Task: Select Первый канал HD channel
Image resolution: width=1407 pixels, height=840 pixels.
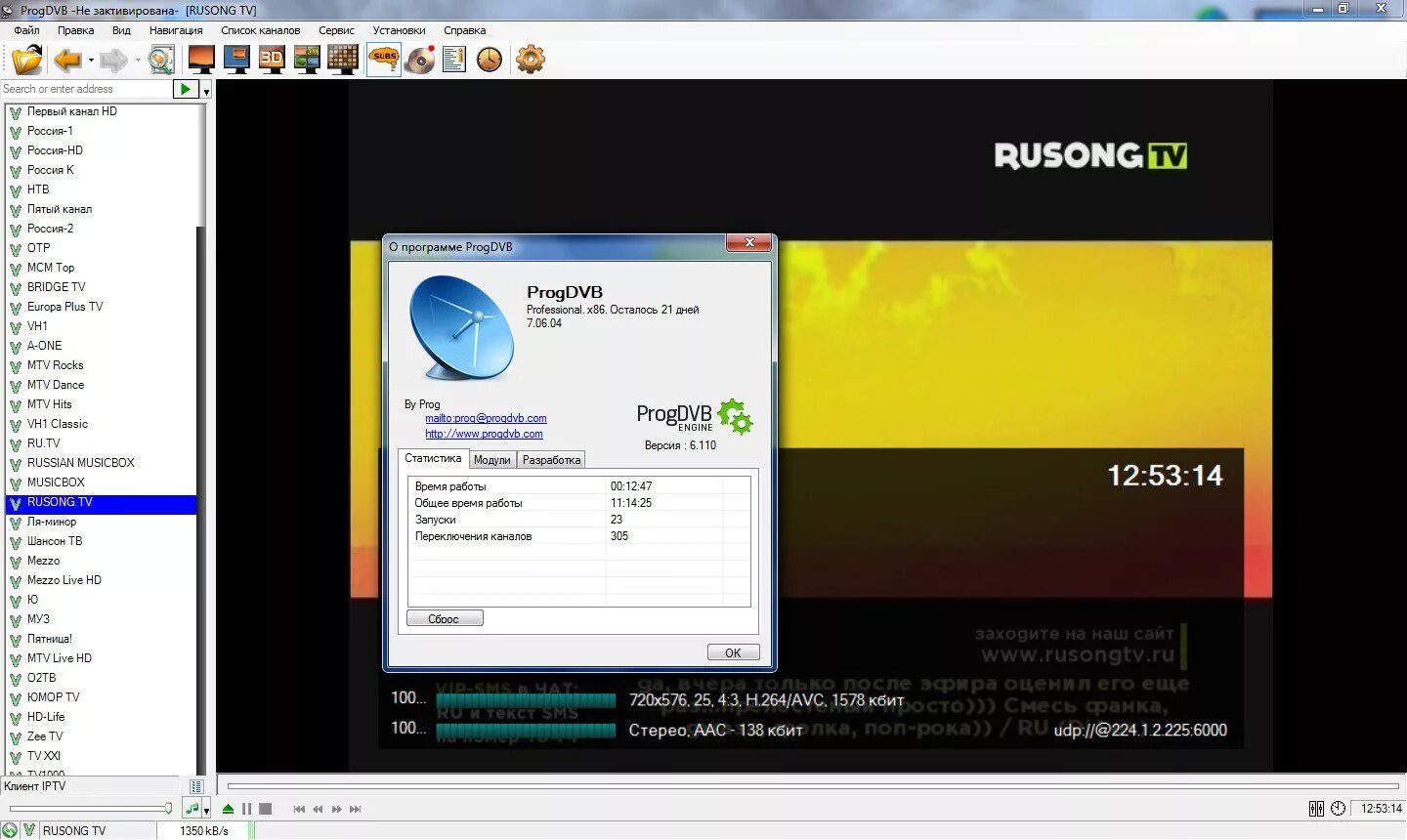Action: coord(71,111)
